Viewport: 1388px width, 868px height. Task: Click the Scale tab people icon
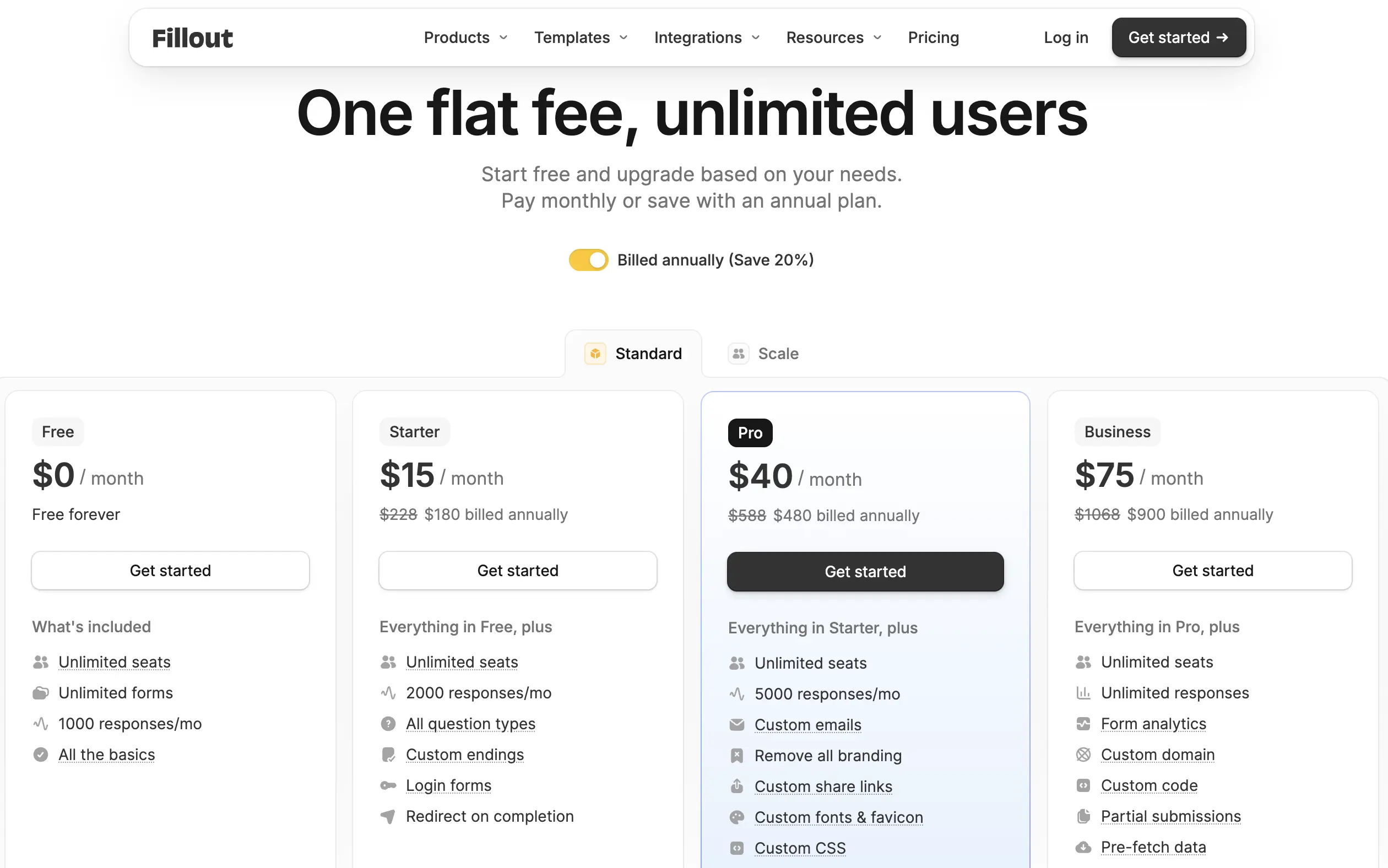point(738,354)
